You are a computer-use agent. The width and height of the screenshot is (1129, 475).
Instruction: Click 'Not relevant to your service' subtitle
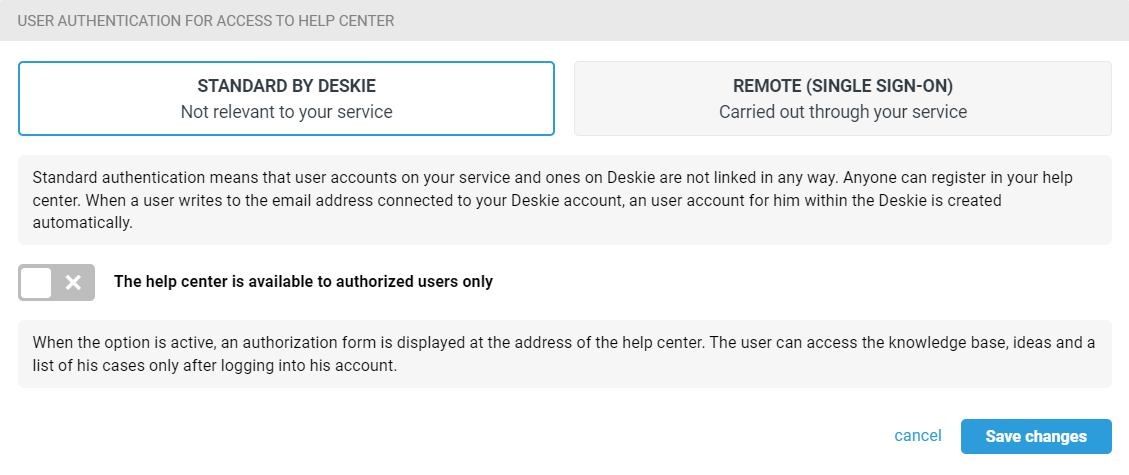[x=286, y=112]
